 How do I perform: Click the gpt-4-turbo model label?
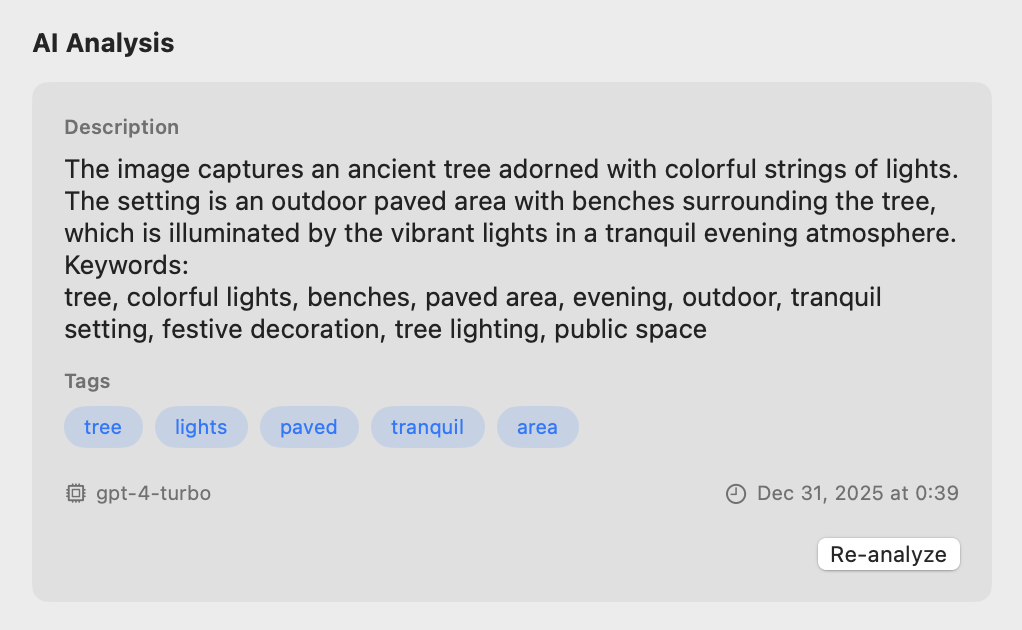point(153,493)
